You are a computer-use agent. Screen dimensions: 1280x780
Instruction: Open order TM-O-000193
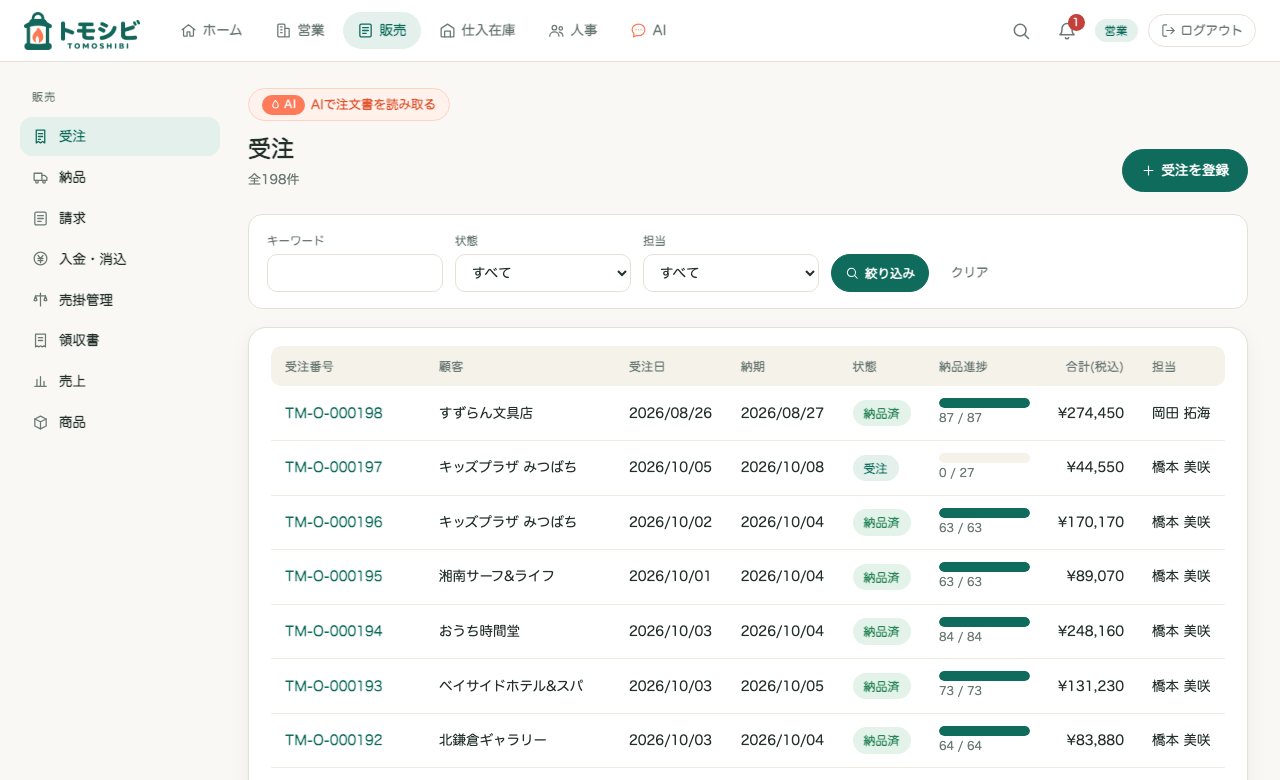[x=334, y=686]
